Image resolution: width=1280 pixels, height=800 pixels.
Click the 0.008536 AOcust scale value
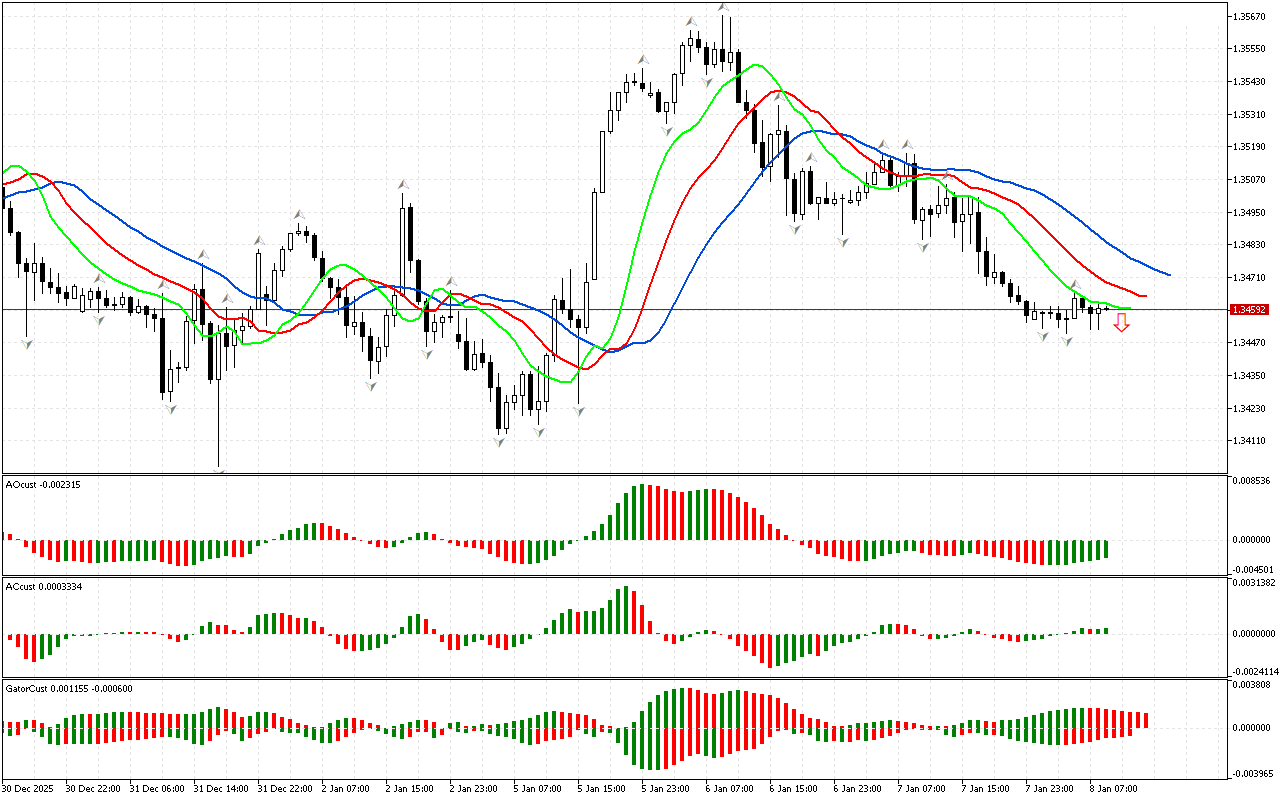(x=1250, y=481)
